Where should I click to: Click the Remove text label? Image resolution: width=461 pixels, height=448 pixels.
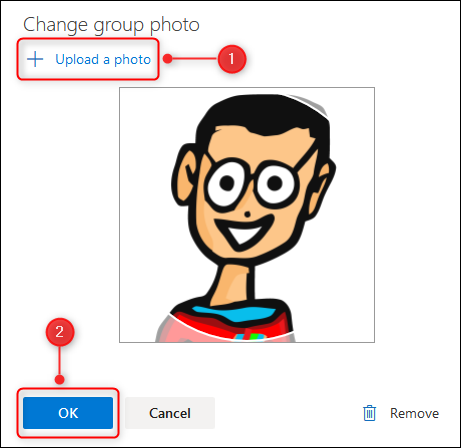click(x=414, y=413)
